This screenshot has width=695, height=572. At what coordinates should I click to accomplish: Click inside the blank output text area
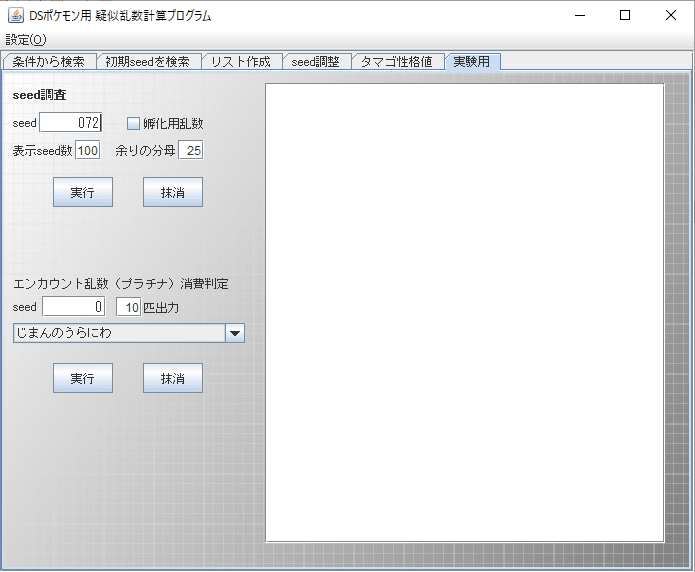tap(465, 313)
